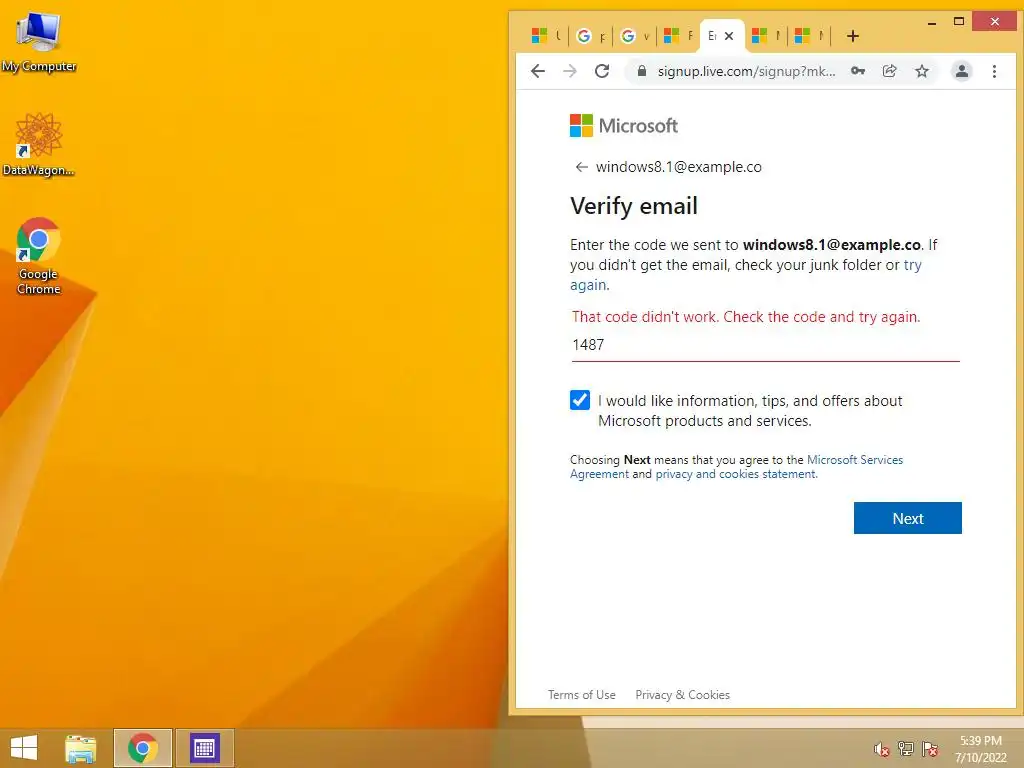1024x768 pixels.
Task: Open the Chrome profile avatar
Action: pos(962,71)
